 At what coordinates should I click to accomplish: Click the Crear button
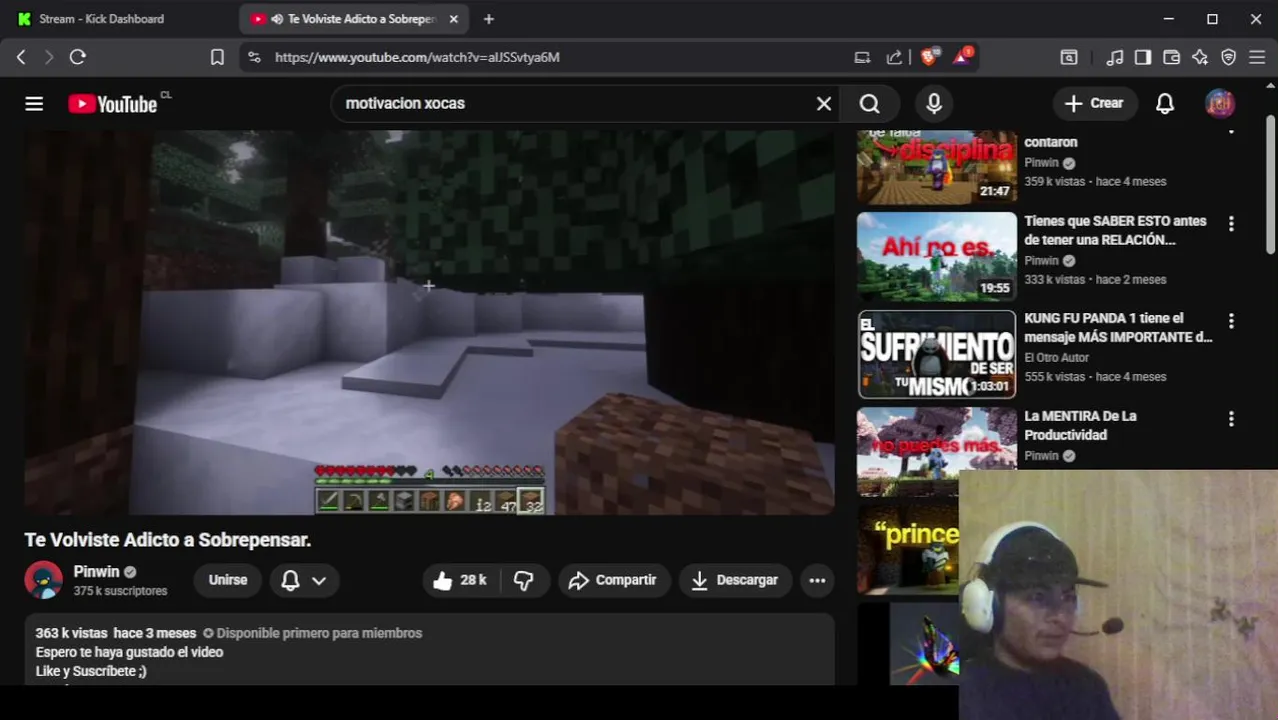(1094, 103)
